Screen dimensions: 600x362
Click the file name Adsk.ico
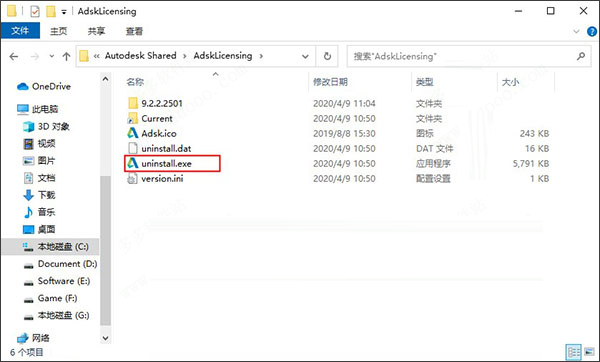(159, 134)
